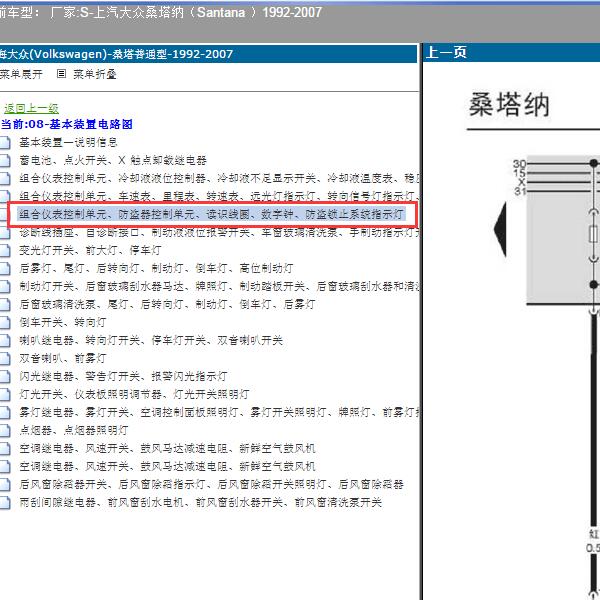Open entry with 车速表、里程表、转速表
The height and width of the screenshot is (600, 600).
tap(219, 196)
